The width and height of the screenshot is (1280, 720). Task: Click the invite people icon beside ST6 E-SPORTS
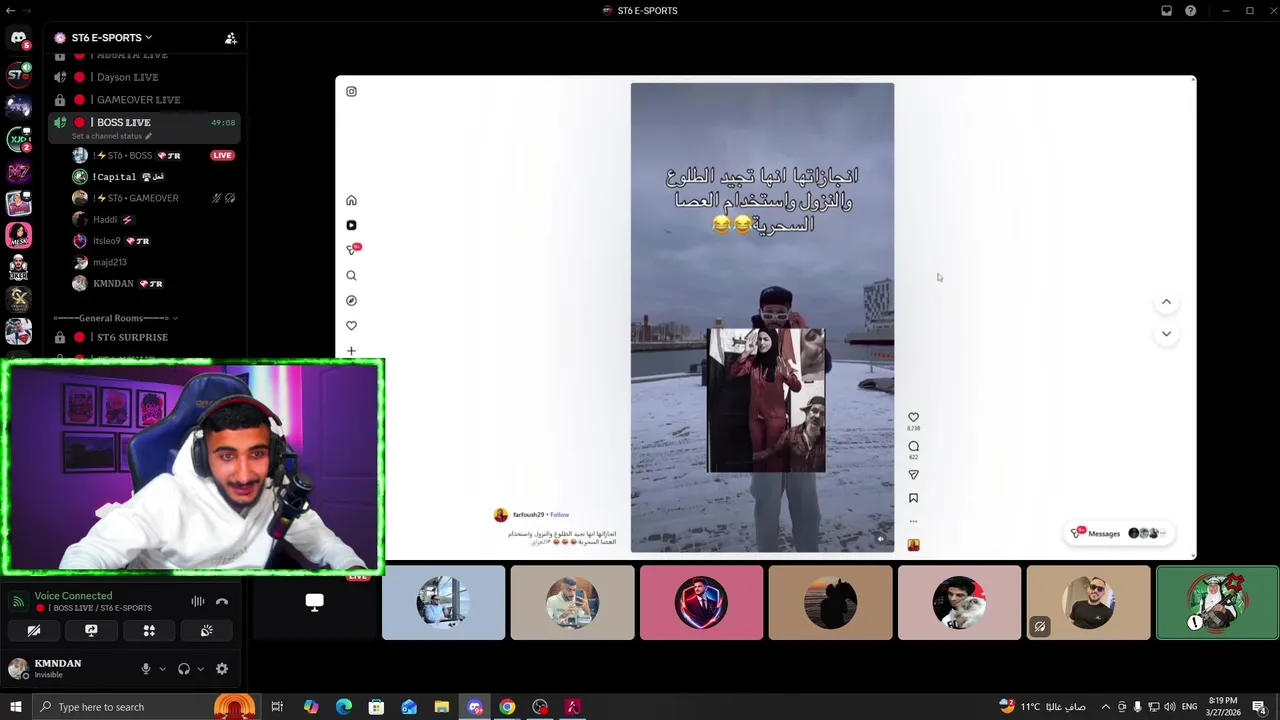click(x=230, y=38)
